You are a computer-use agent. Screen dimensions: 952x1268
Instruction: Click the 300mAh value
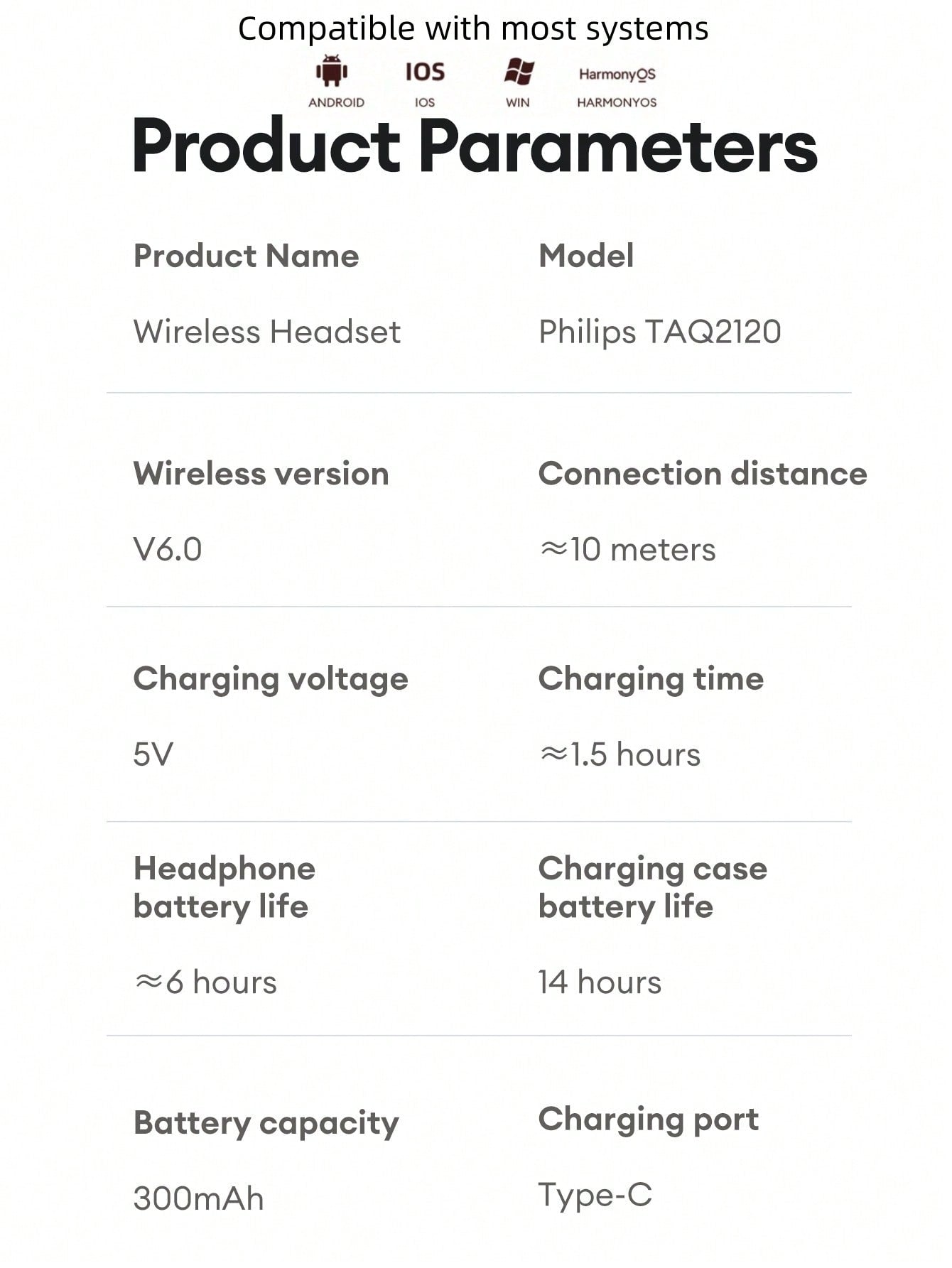pos(198,1199)
